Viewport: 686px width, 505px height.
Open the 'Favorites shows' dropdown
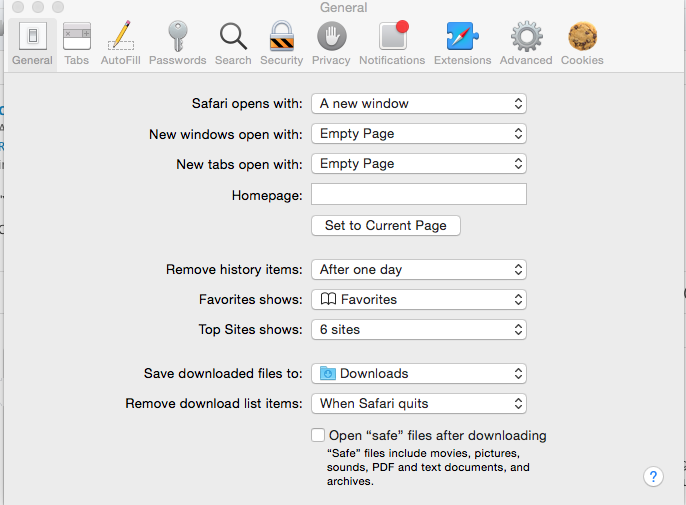(419, 299)
